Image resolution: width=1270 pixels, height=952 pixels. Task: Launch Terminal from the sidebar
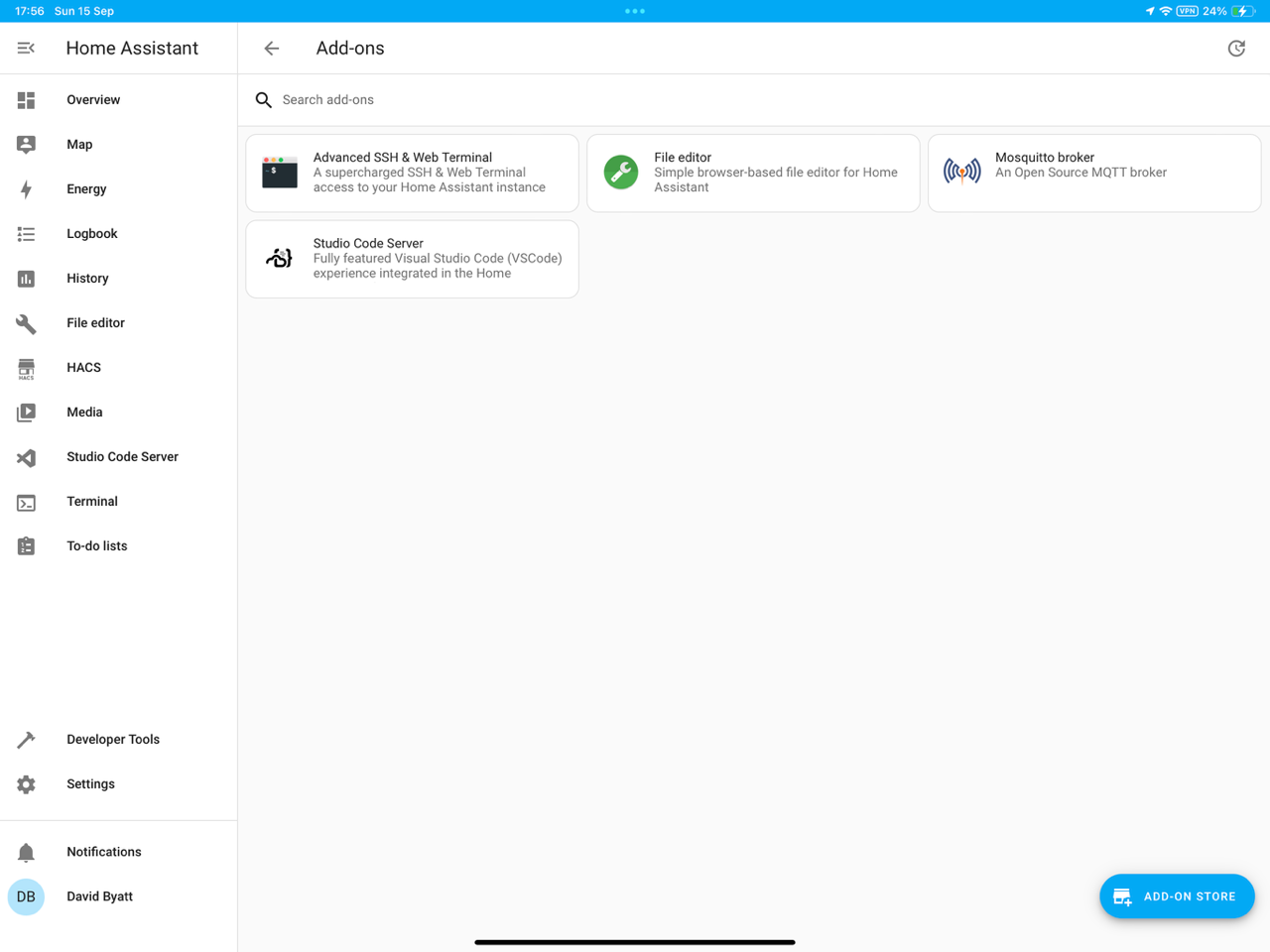[119, 502]
